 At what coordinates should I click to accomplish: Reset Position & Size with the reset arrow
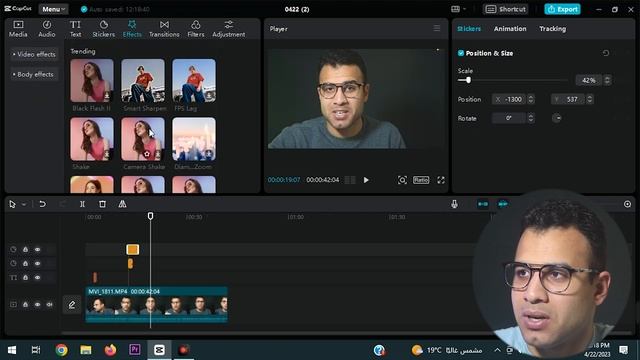coord(606,53)
